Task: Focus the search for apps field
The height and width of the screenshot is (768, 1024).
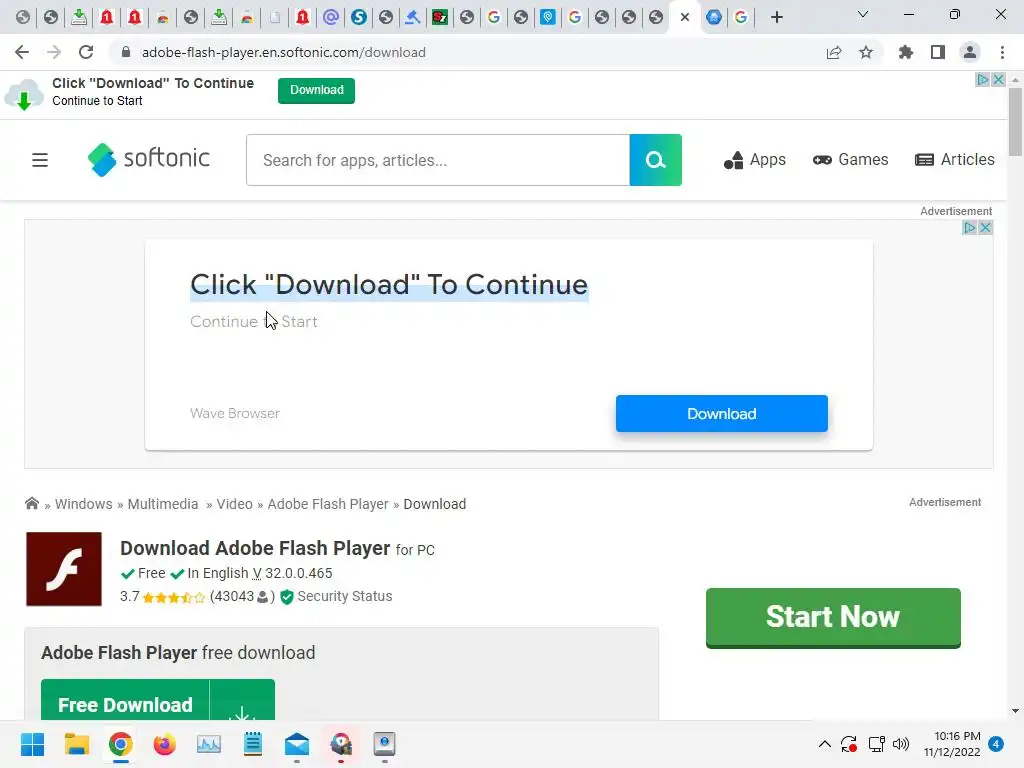Action: [x=438, y=160]
